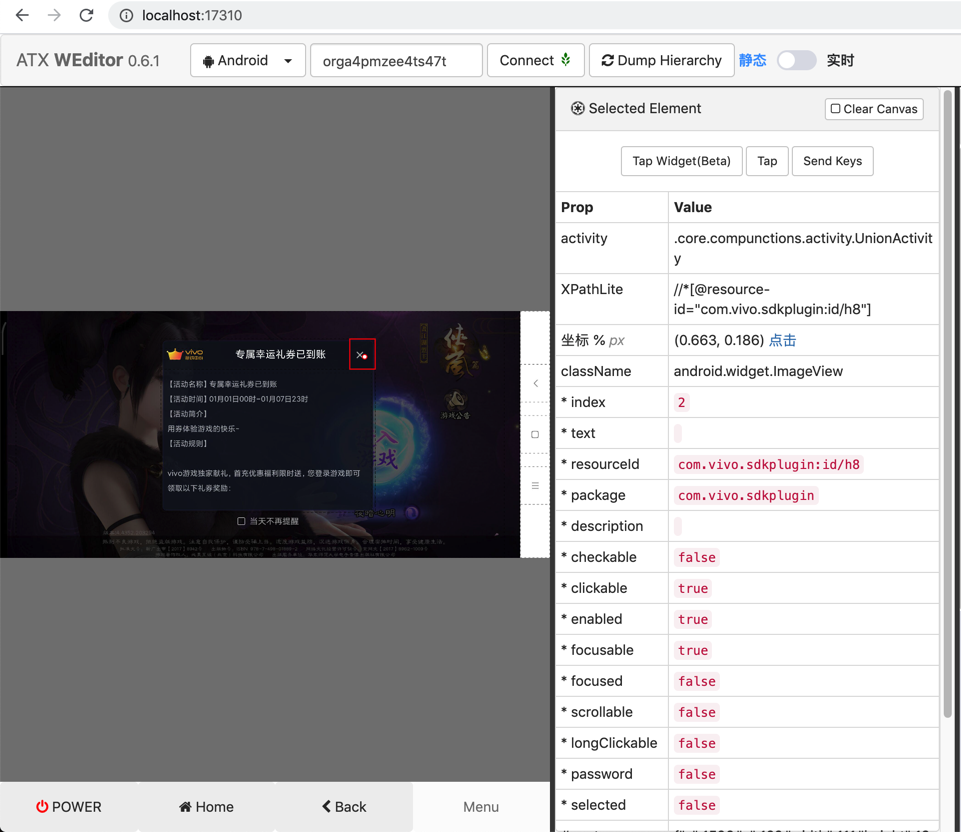Click the vivo crown logo in popup
The image size is (961, 832).
185,354
